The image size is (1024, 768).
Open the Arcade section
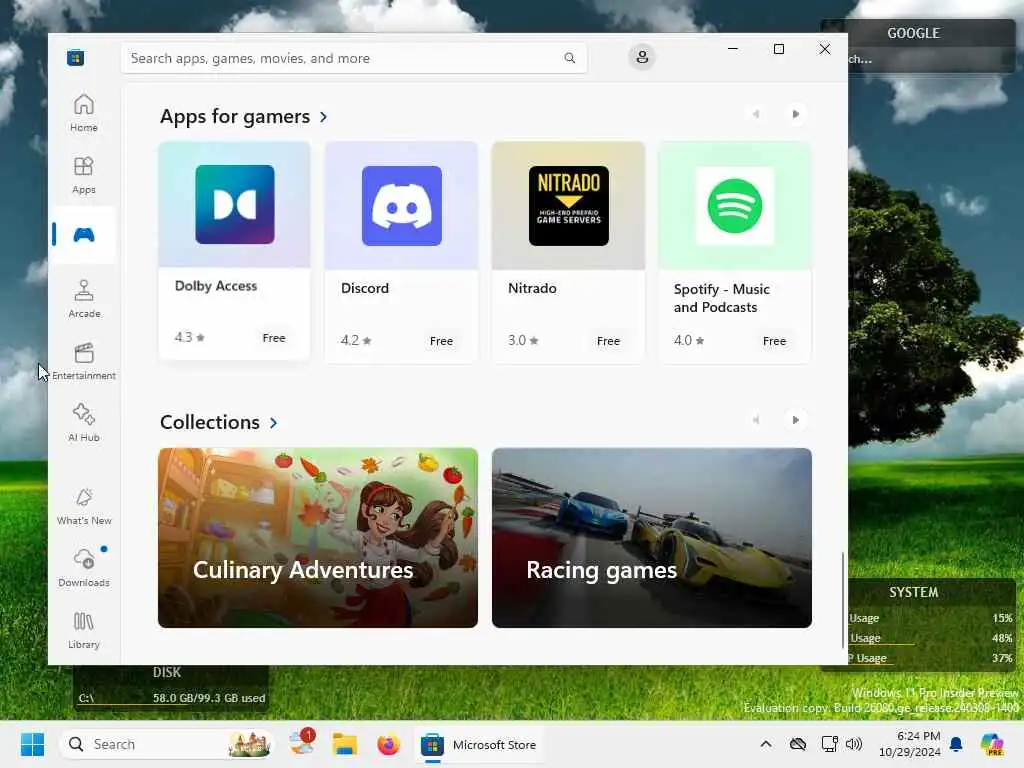click(x=84, y=299)
